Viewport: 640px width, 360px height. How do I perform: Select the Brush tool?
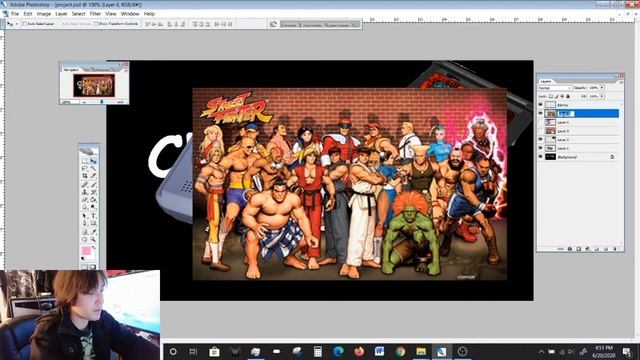93,184
